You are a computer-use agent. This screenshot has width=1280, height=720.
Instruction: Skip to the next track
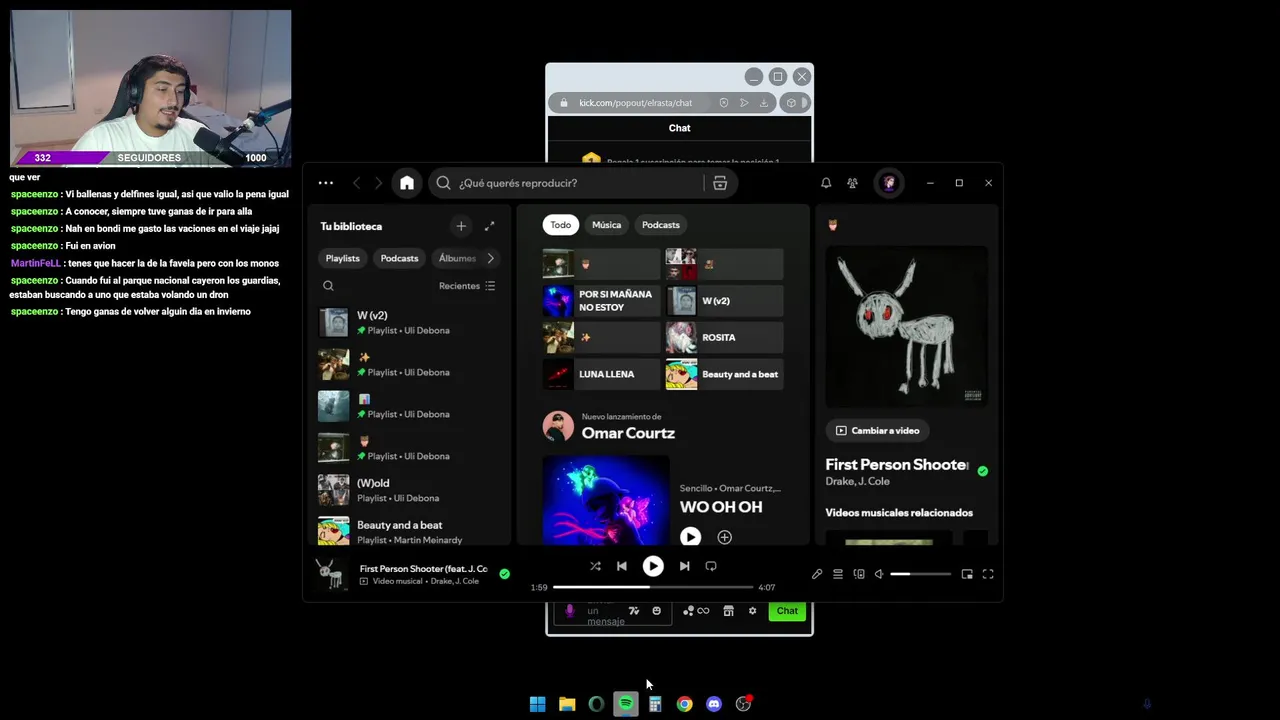coord(684,566)
